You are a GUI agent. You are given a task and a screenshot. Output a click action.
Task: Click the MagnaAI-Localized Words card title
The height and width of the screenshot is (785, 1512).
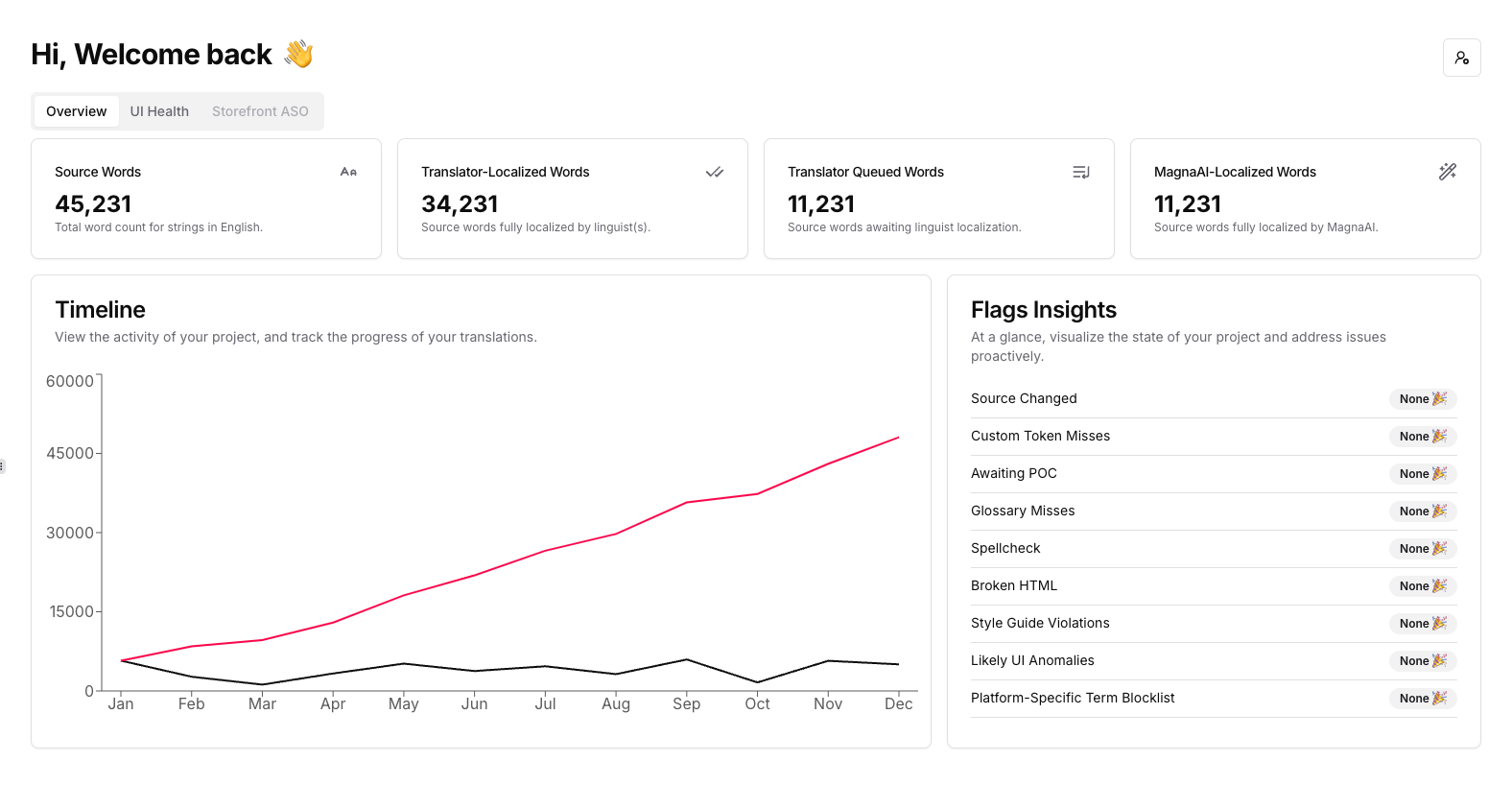click(1235, 172)
